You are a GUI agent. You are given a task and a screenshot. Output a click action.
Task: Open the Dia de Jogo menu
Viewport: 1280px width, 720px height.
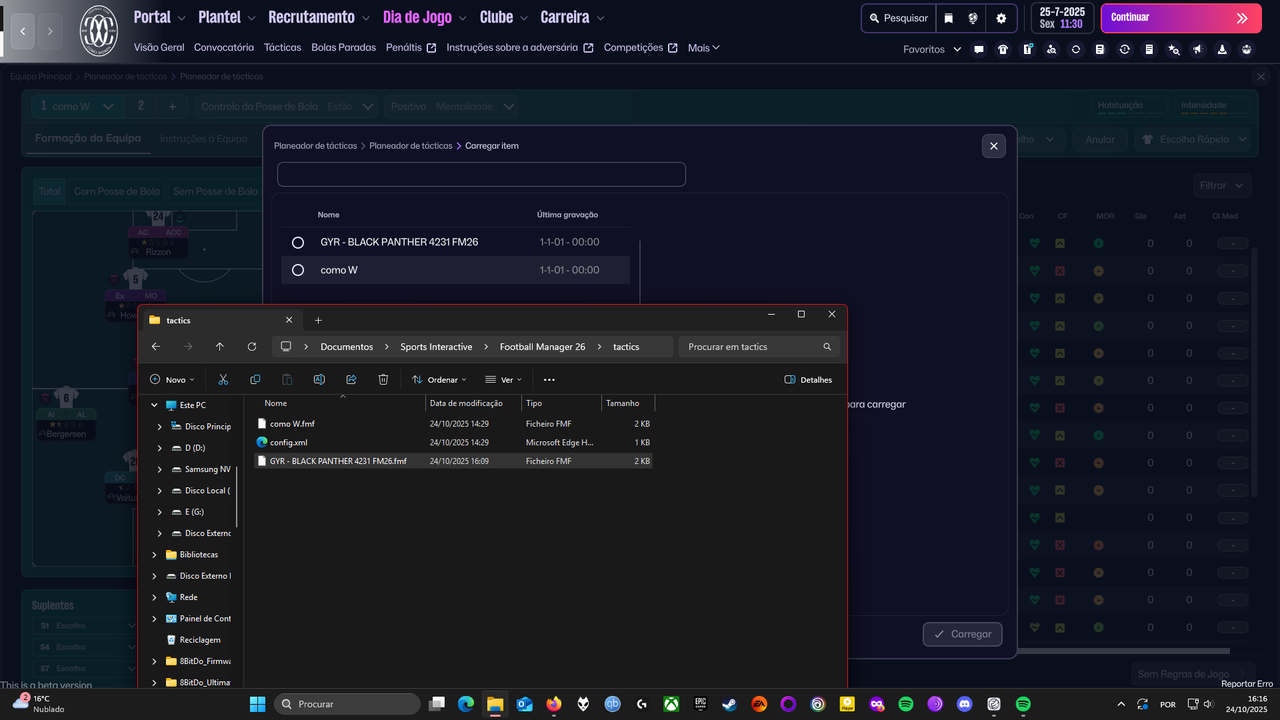tap(425, 17)
